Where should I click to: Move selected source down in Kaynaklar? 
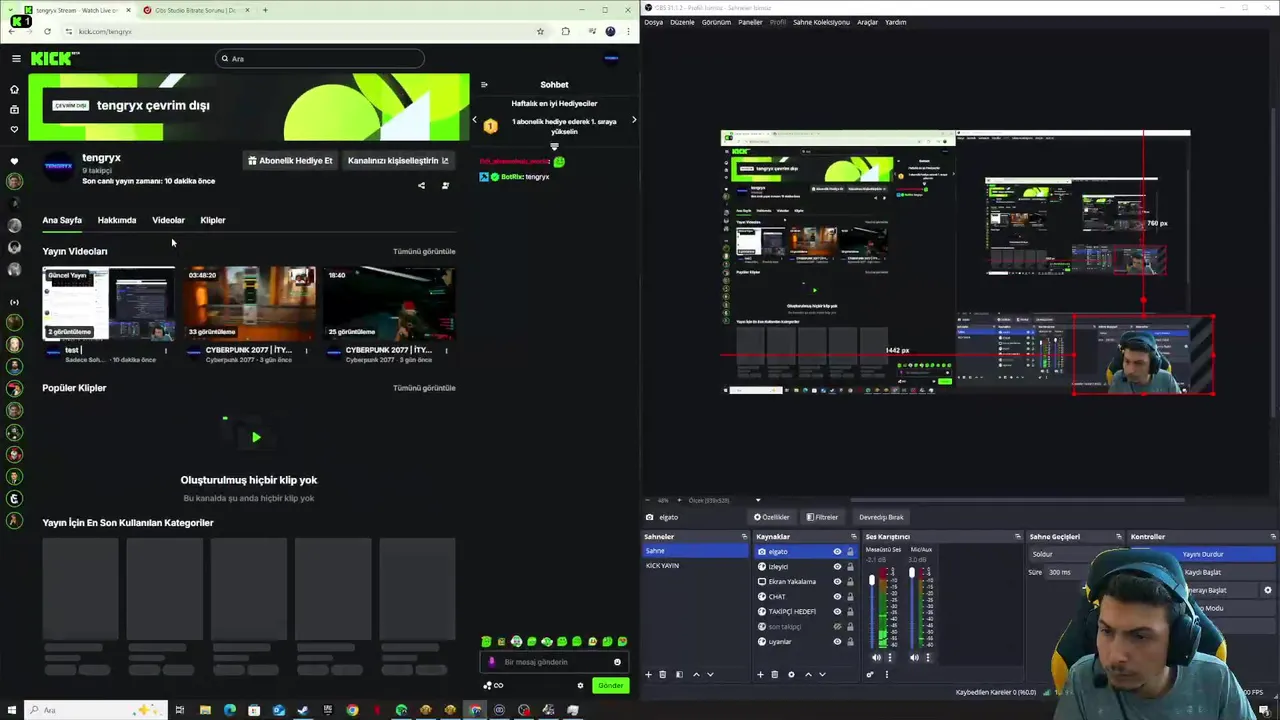822,674
